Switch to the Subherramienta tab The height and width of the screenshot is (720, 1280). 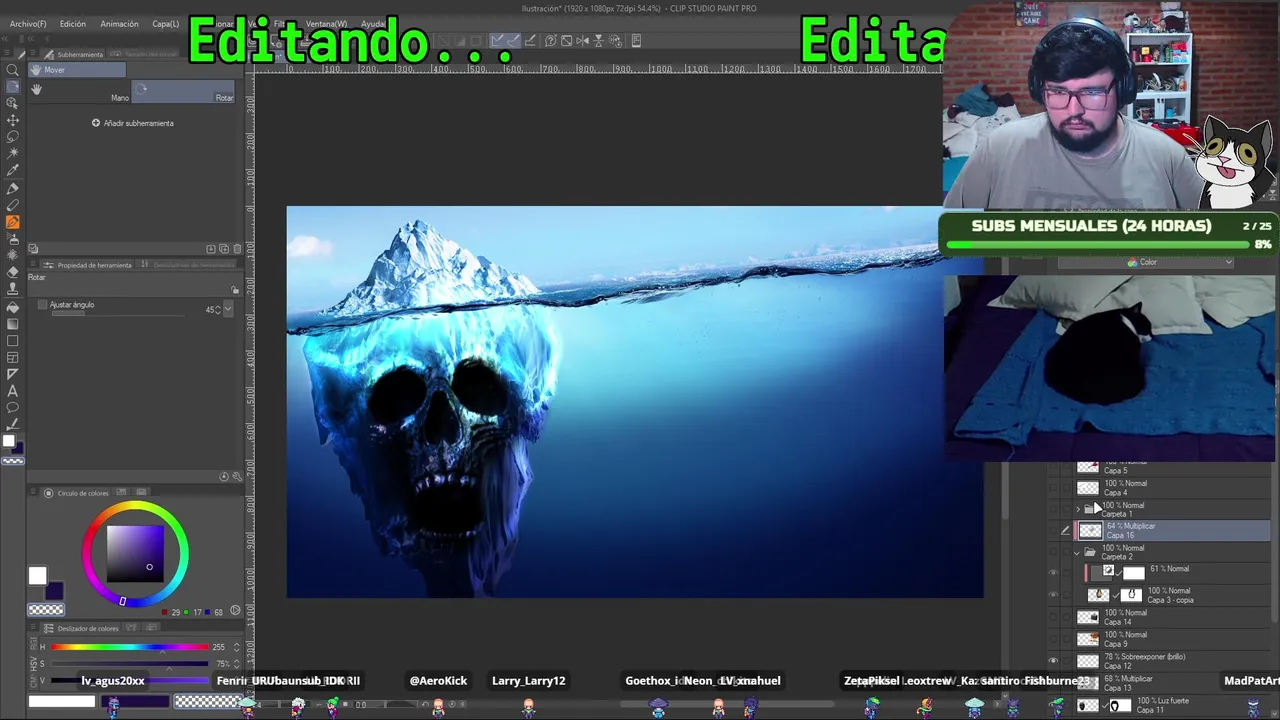75,54
